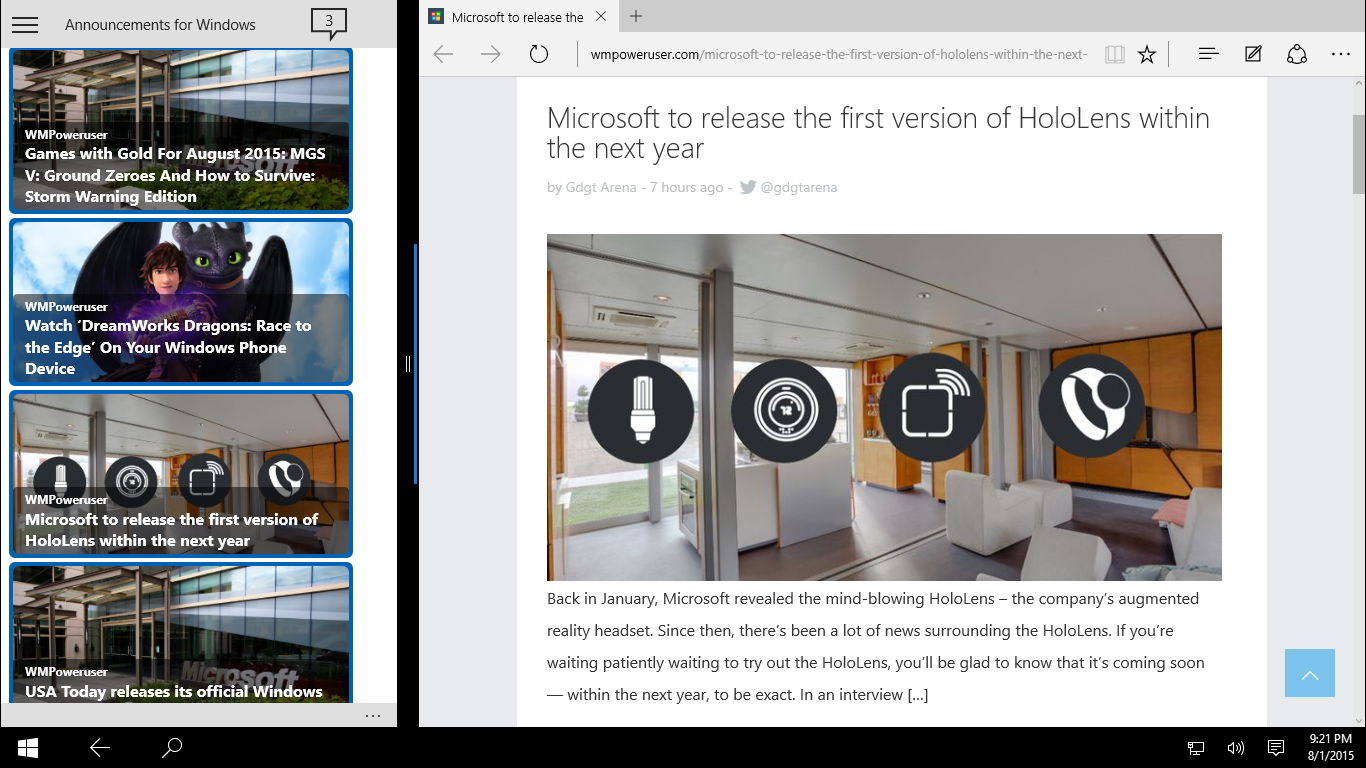This screenshot has height=768, width=1366.
Task: Click the Twitter bird icon in byline
Action: [x=748, y=187]
